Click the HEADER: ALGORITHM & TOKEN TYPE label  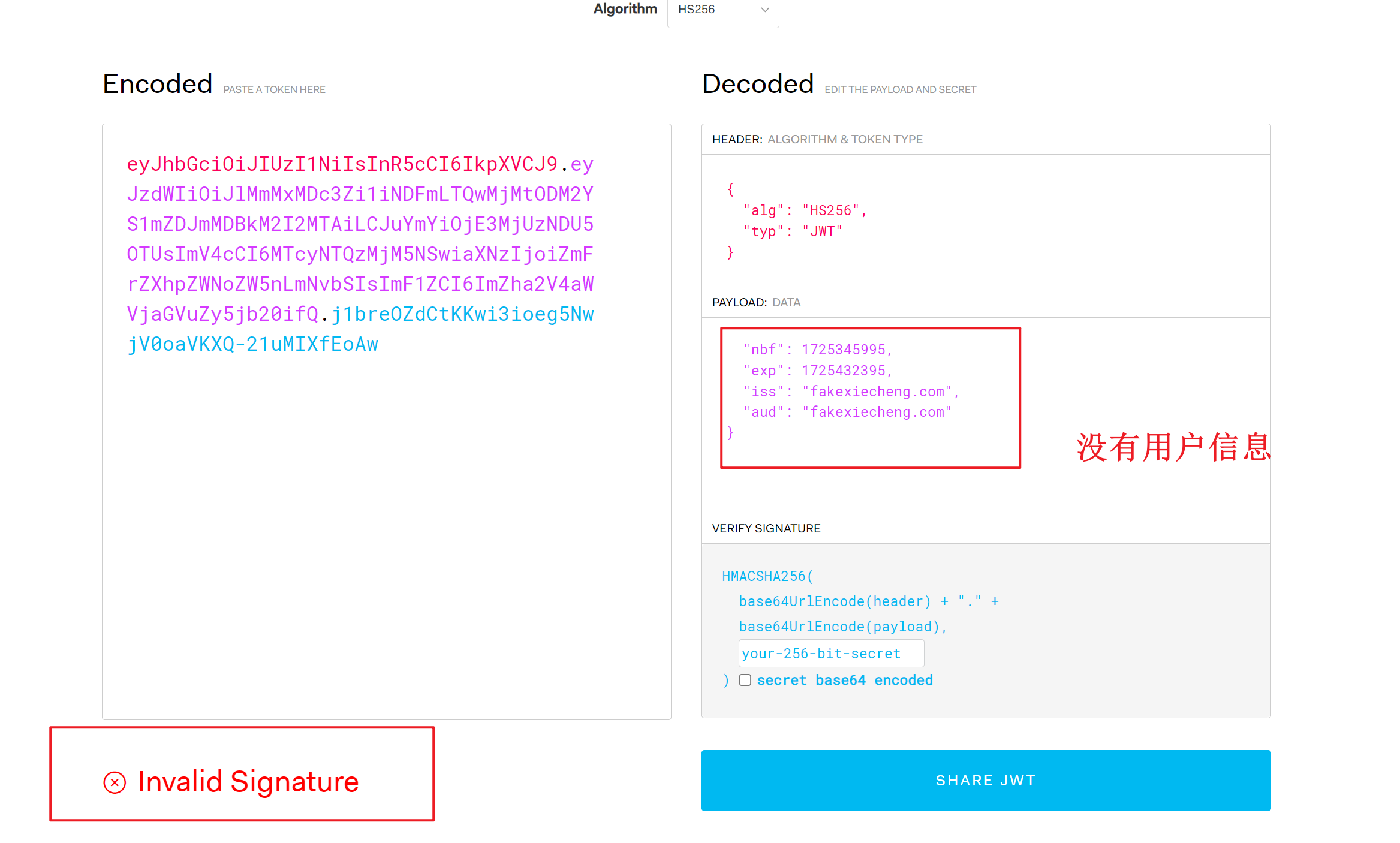point(817,139)
